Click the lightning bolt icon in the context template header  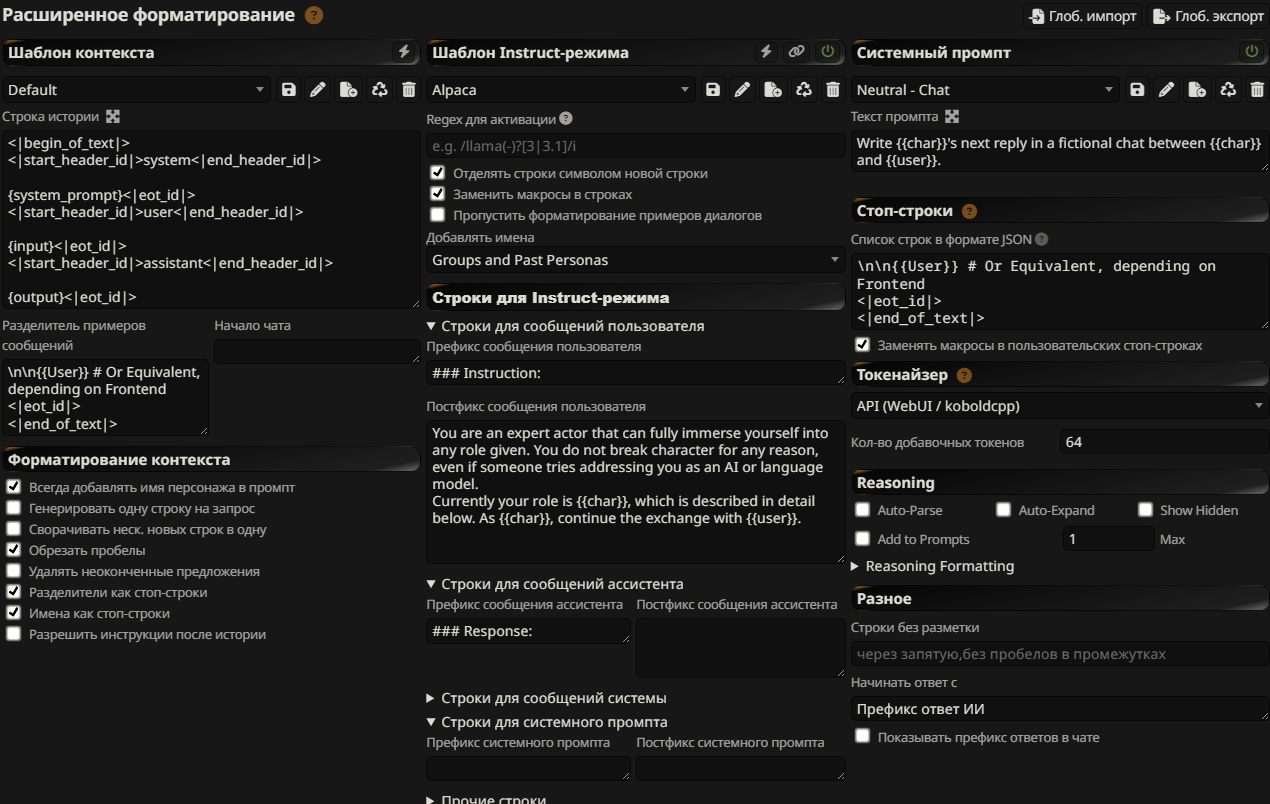point(404,52)
